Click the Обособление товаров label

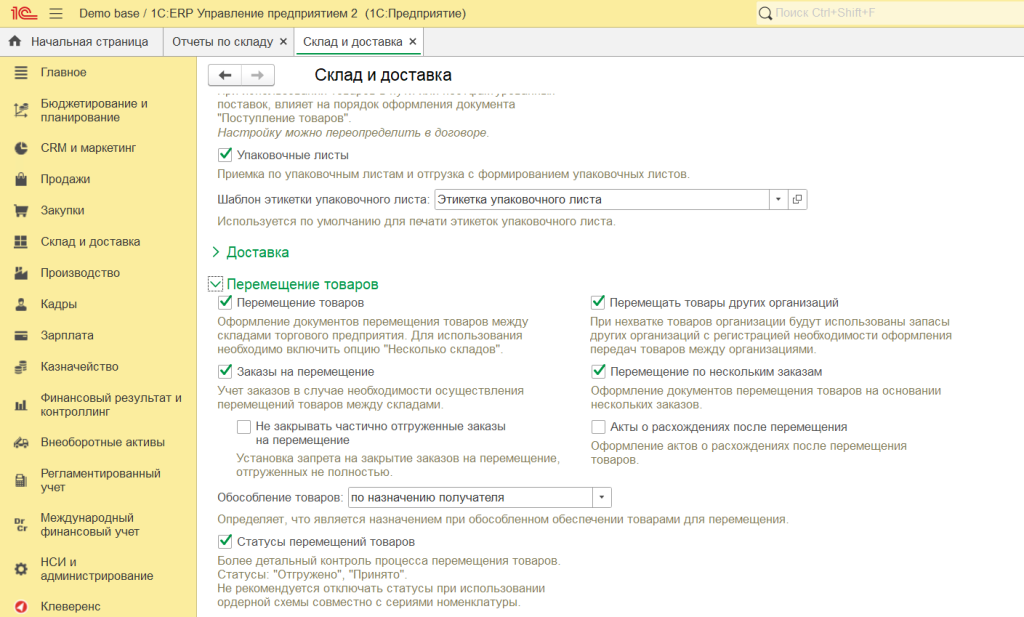pos(280,498)
